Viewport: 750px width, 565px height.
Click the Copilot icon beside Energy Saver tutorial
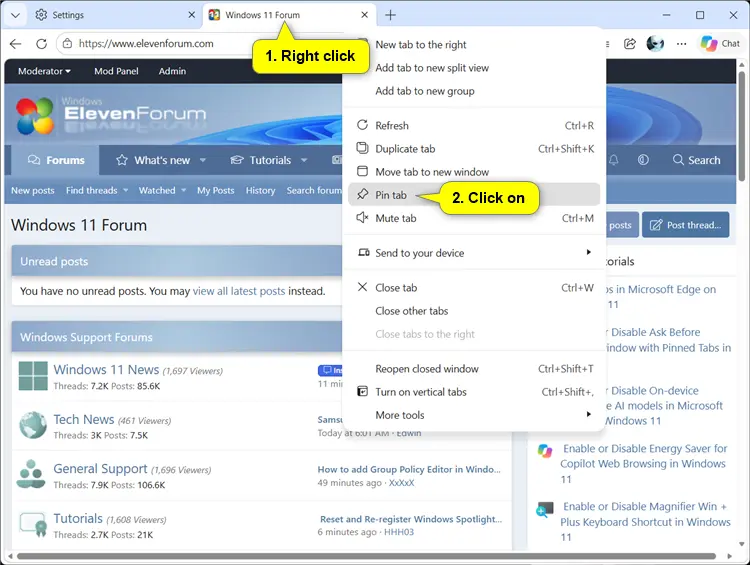click(x=545, y=451)
